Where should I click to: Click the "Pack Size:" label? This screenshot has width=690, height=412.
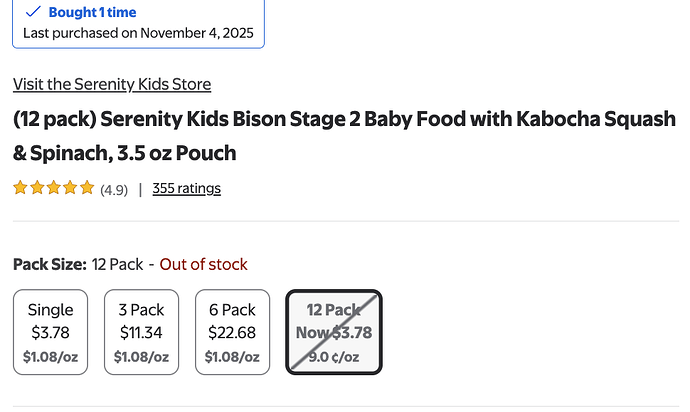50,264
